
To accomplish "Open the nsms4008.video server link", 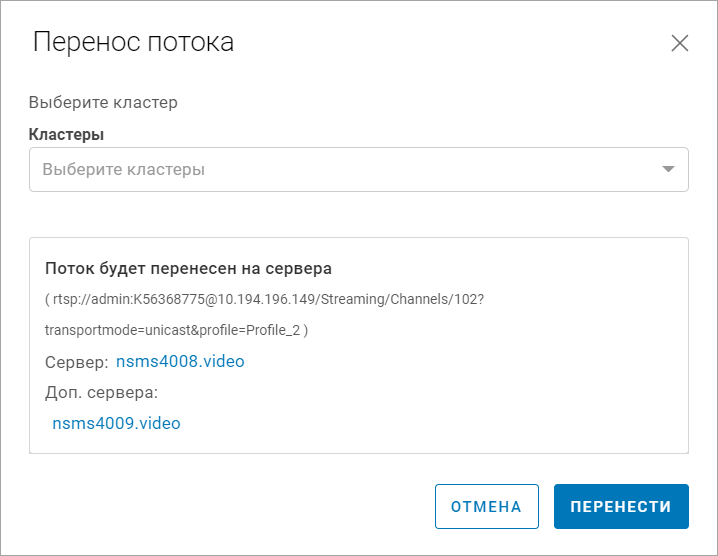I will [180, 361].
